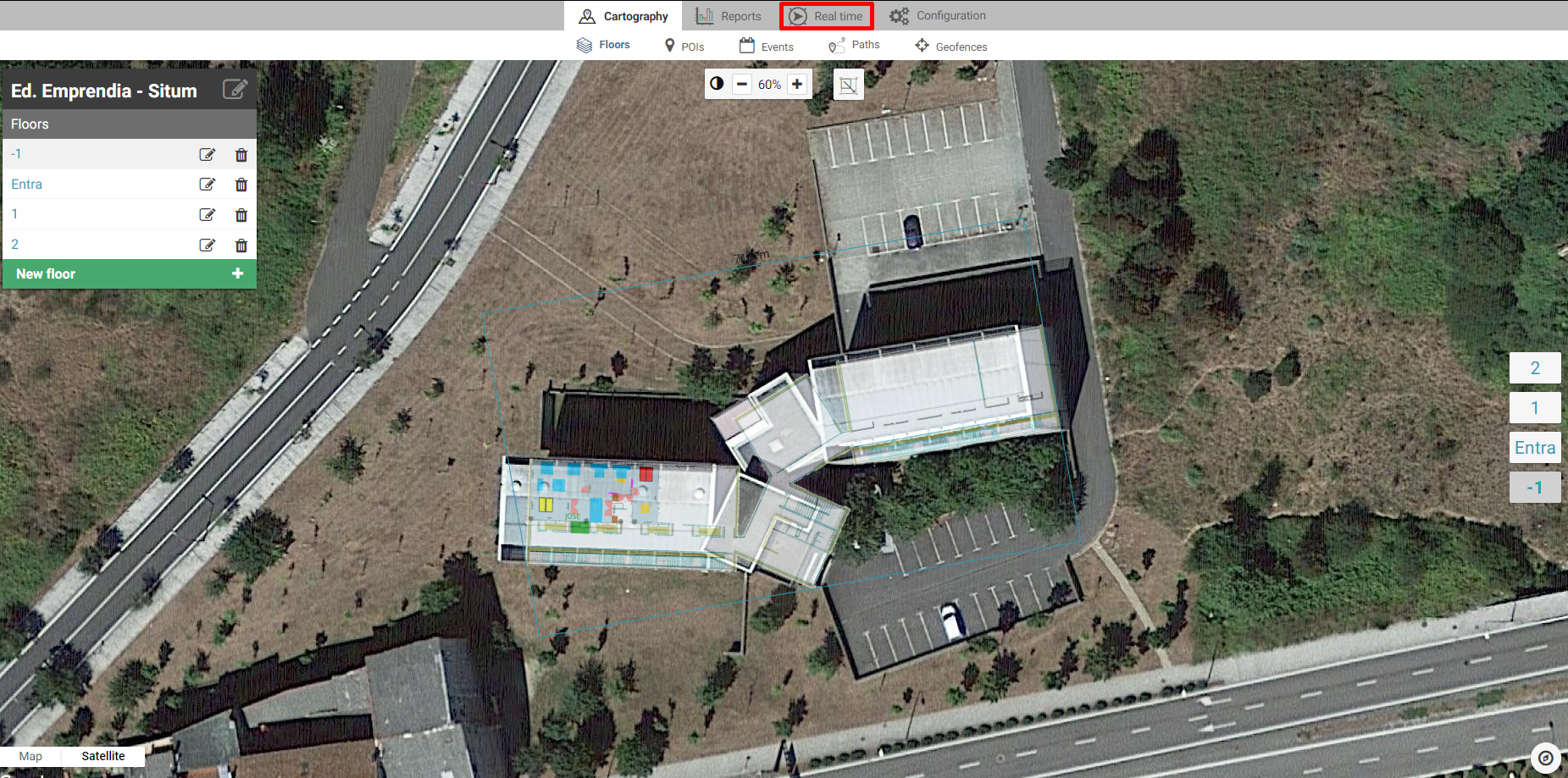This screenshot has width=1568, height=778.
Task: Edit floor -1 with pencil icon
Action: (207, 155)
